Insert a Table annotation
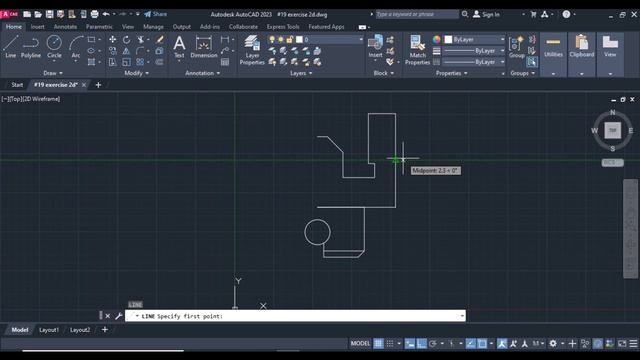Image resolution: width=640 pixels, height=360 pixels. (x=225, y=62)
